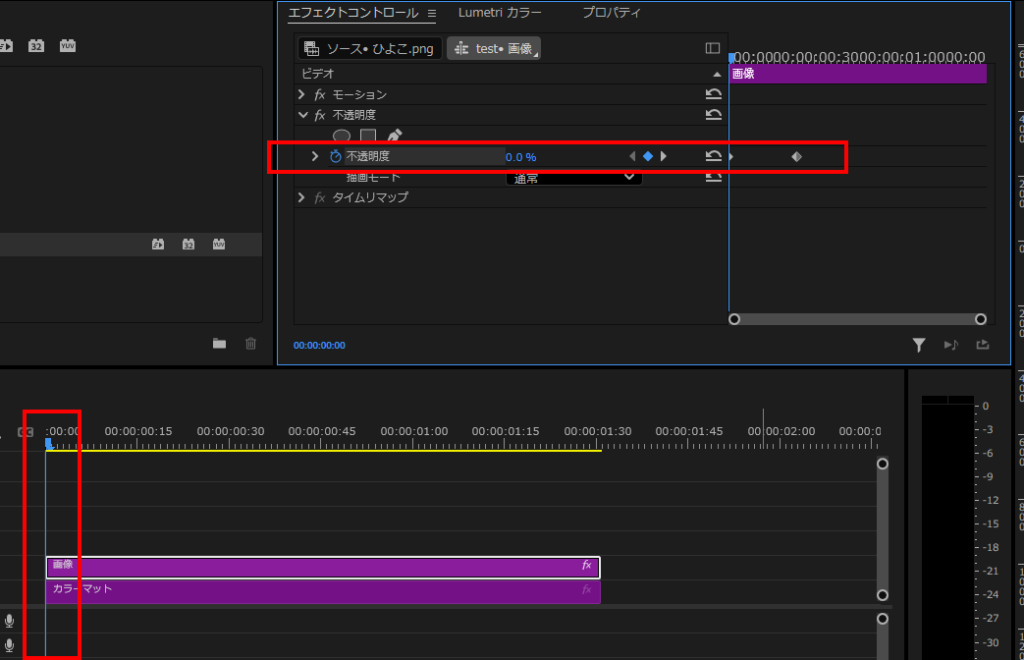Reset the Motion effect
The image size is (1024, 660).
click(x=713, y=94)
